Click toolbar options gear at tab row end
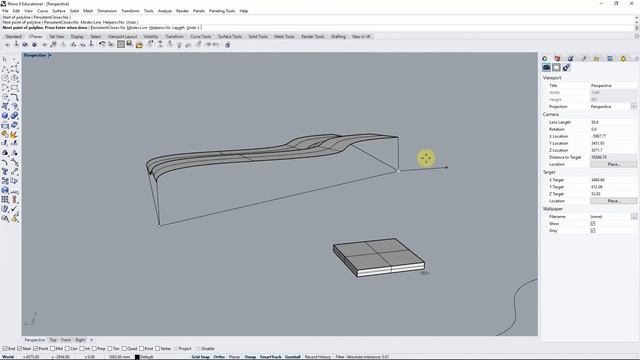Viewport: 640px width, 360px height. (636, 36)
